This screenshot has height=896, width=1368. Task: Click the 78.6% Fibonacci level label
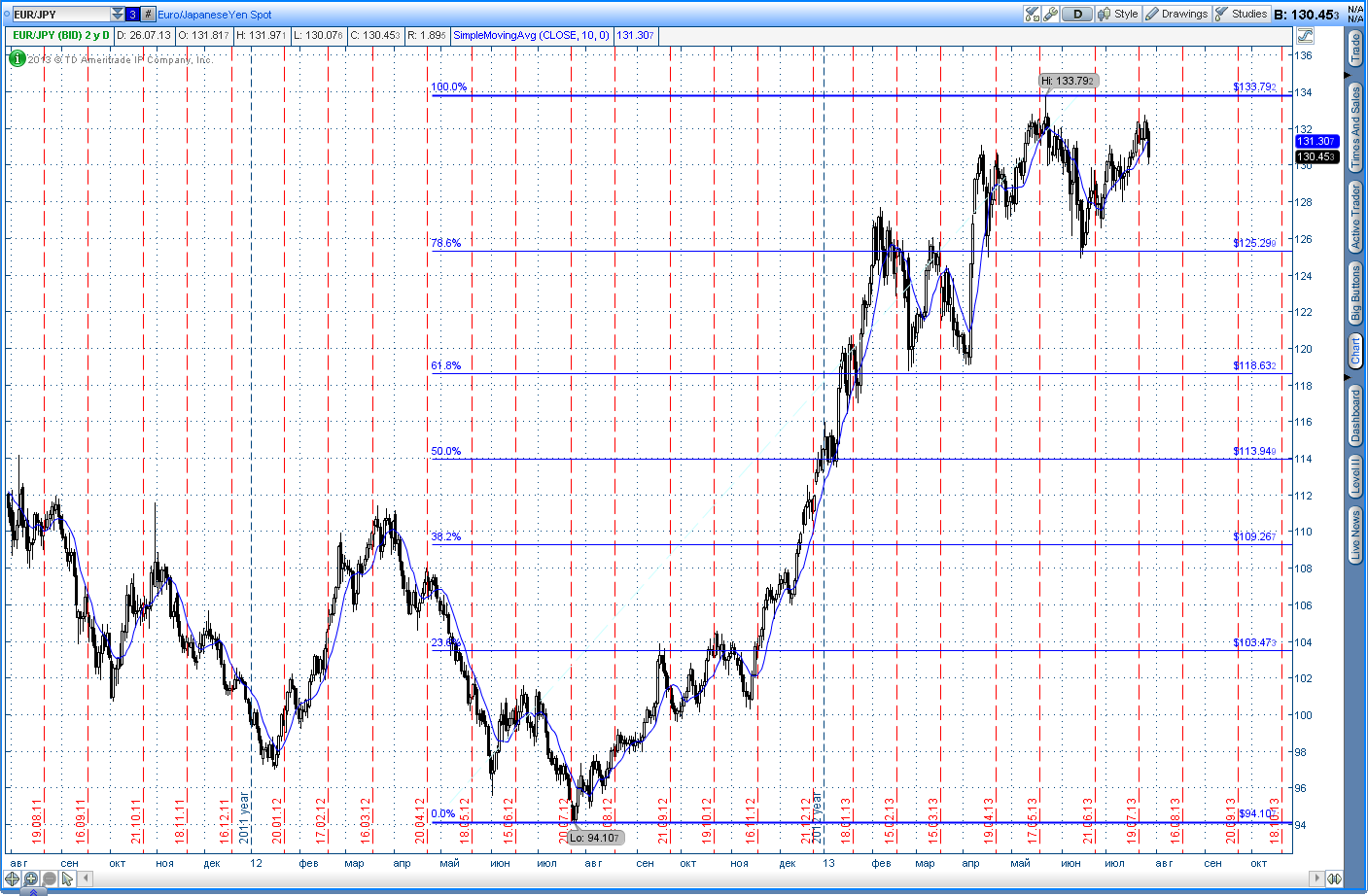click(445, 243)
